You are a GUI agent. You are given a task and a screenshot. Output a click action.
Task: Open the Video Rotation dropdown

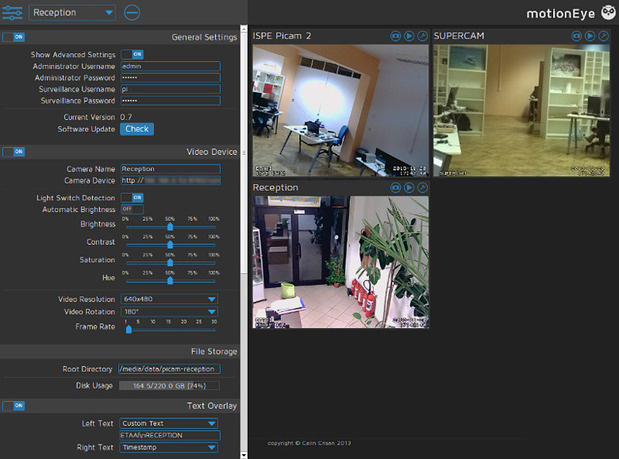169,312
